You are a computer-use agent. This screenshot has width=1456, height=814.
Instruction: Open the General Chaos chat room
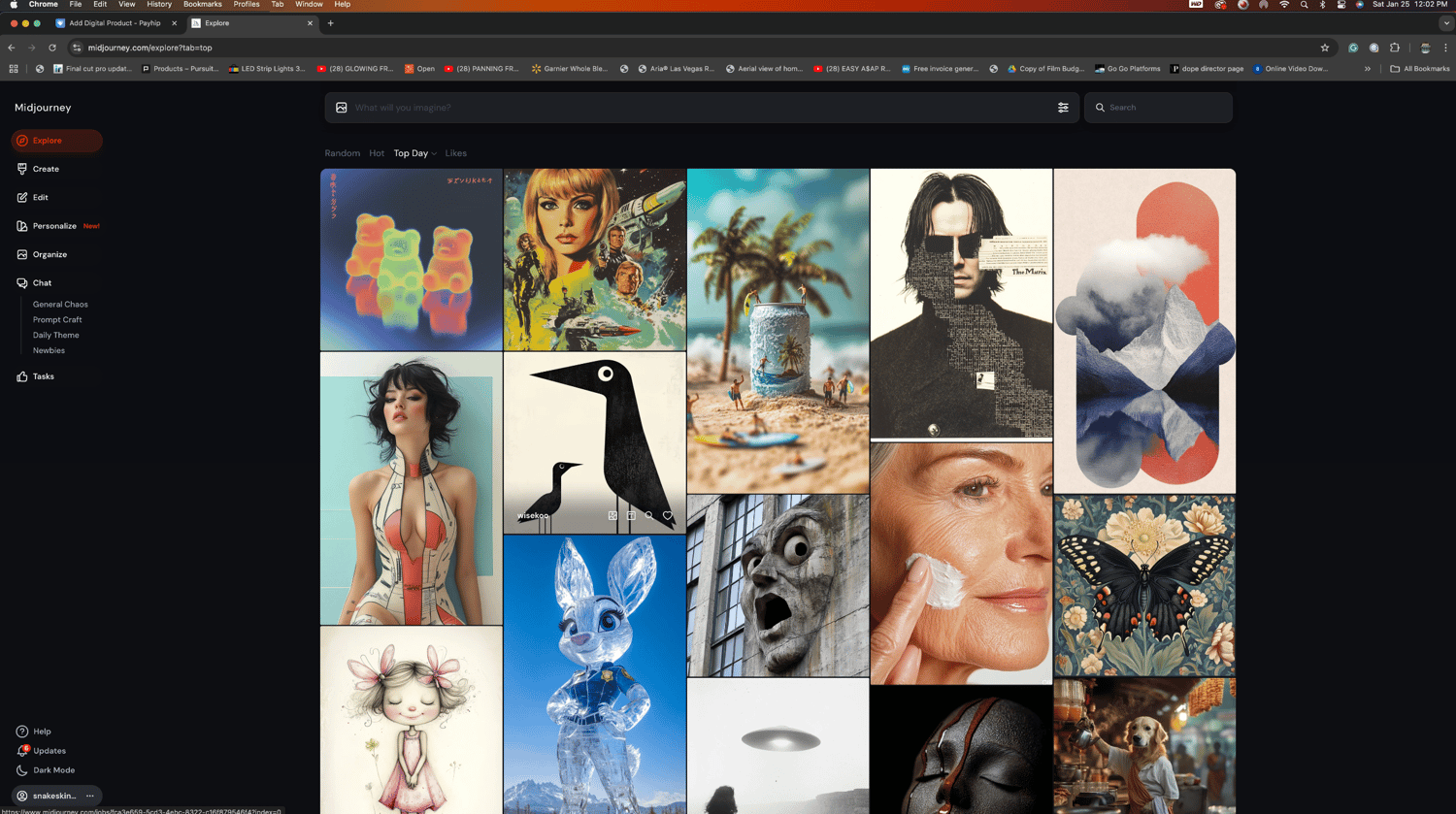point(60,305)
